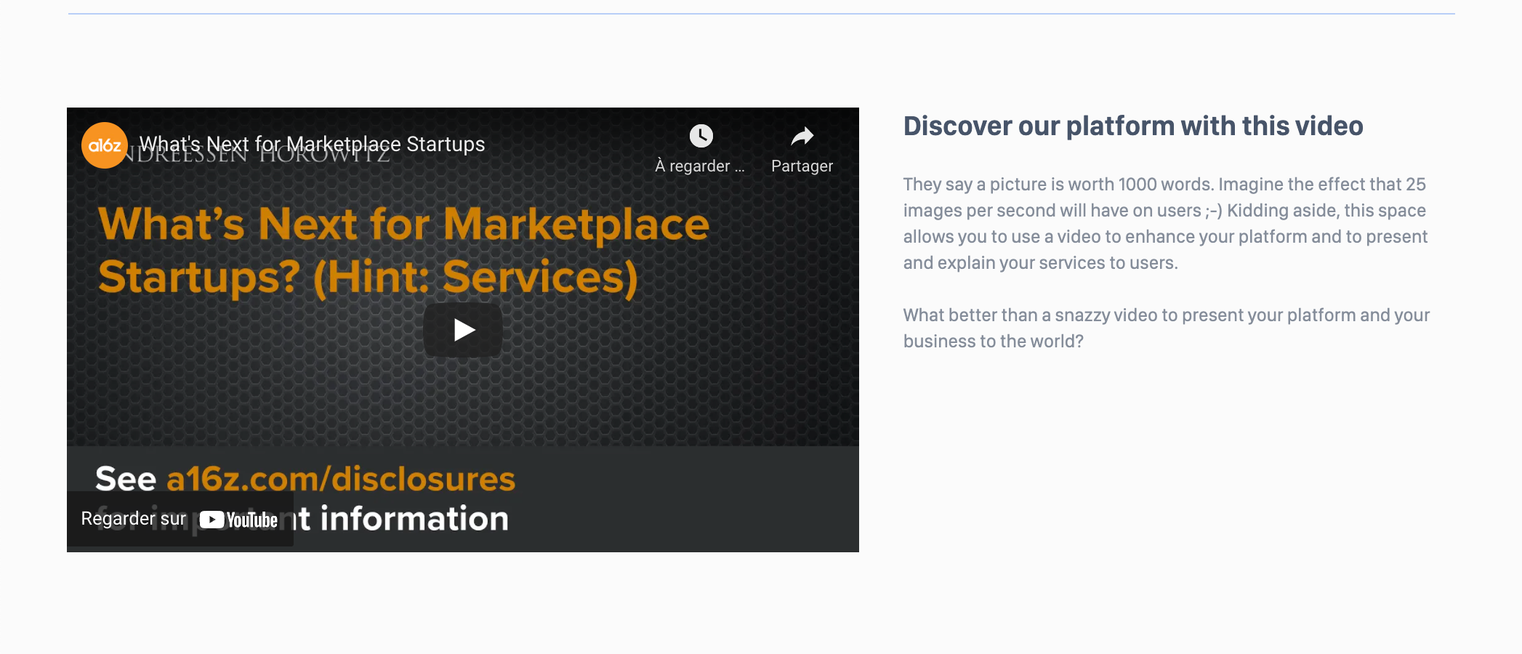The height and width of the screenshot is (654, 1522).
Task: Click the word 'information' in the video banner
Action: (414, 518)
